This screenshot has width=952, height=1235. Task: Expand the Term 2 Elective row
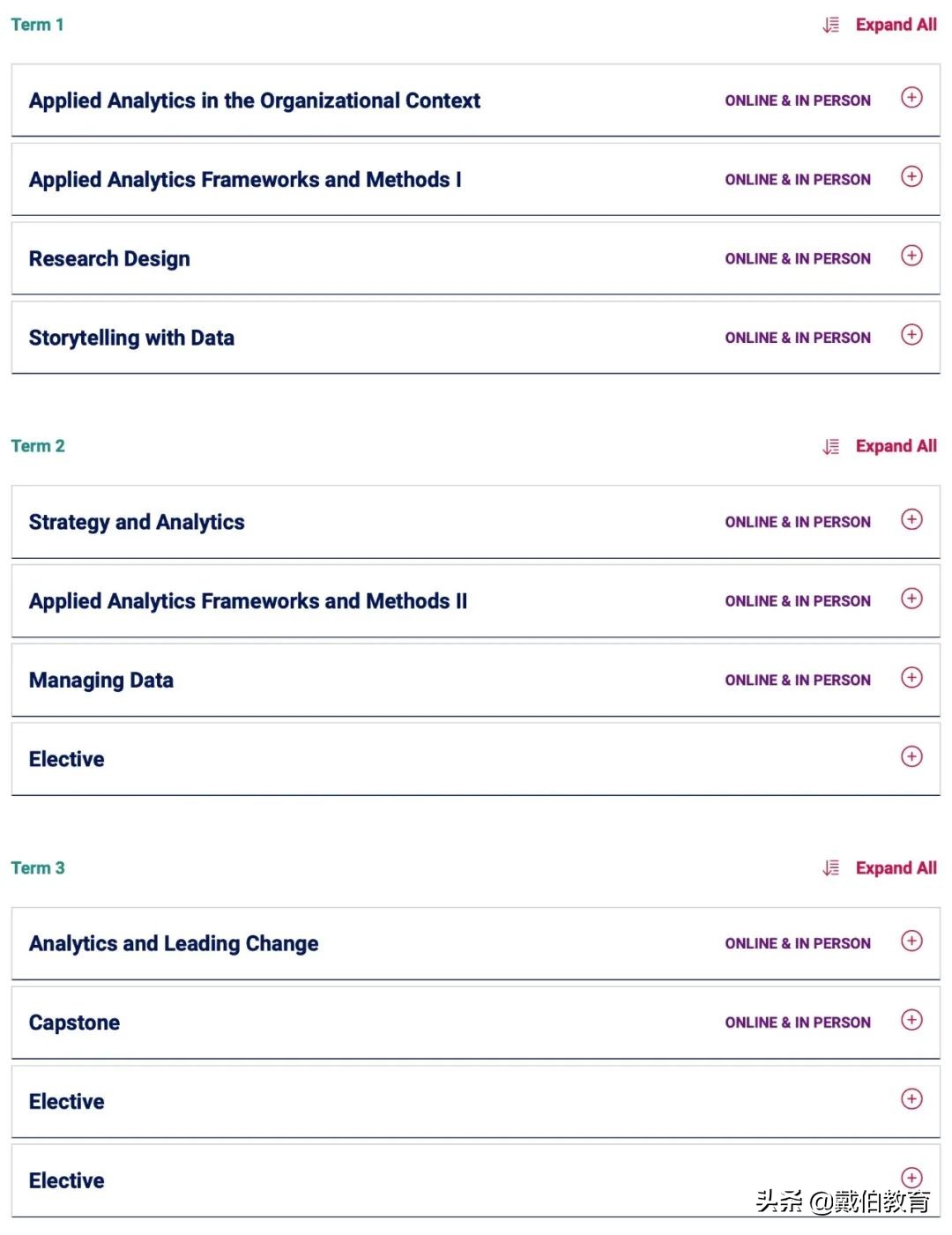coord(911,756)
